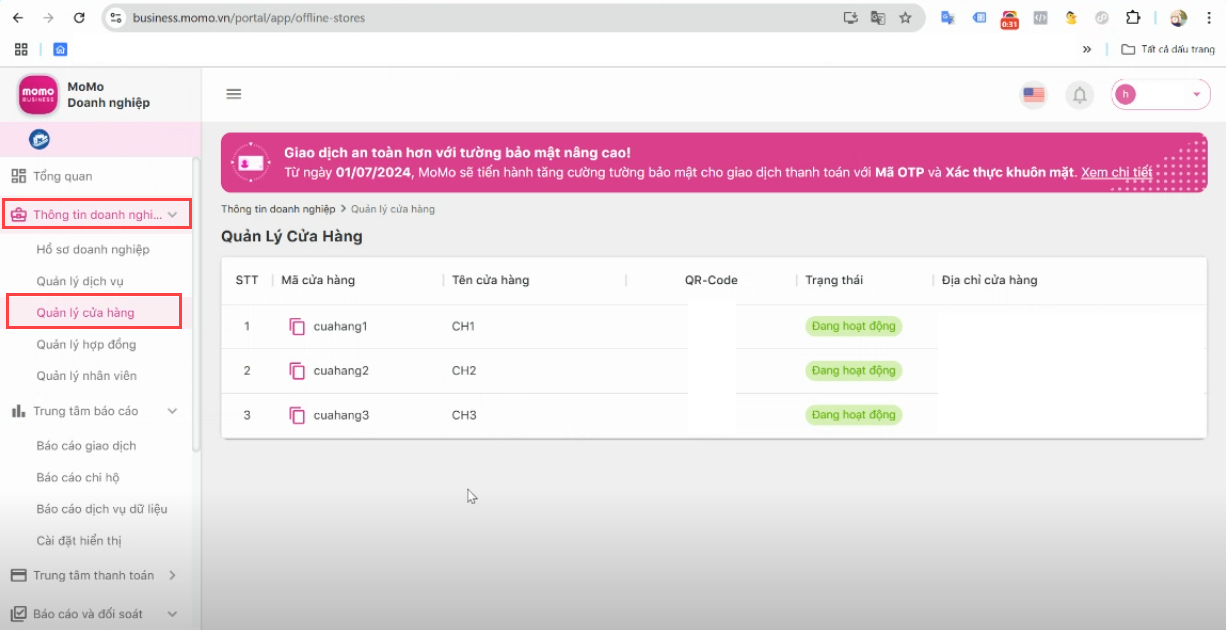Open Quản lý hợp đồng page
The height and width of the screenshot is (630, 1226).
(86, 344)
